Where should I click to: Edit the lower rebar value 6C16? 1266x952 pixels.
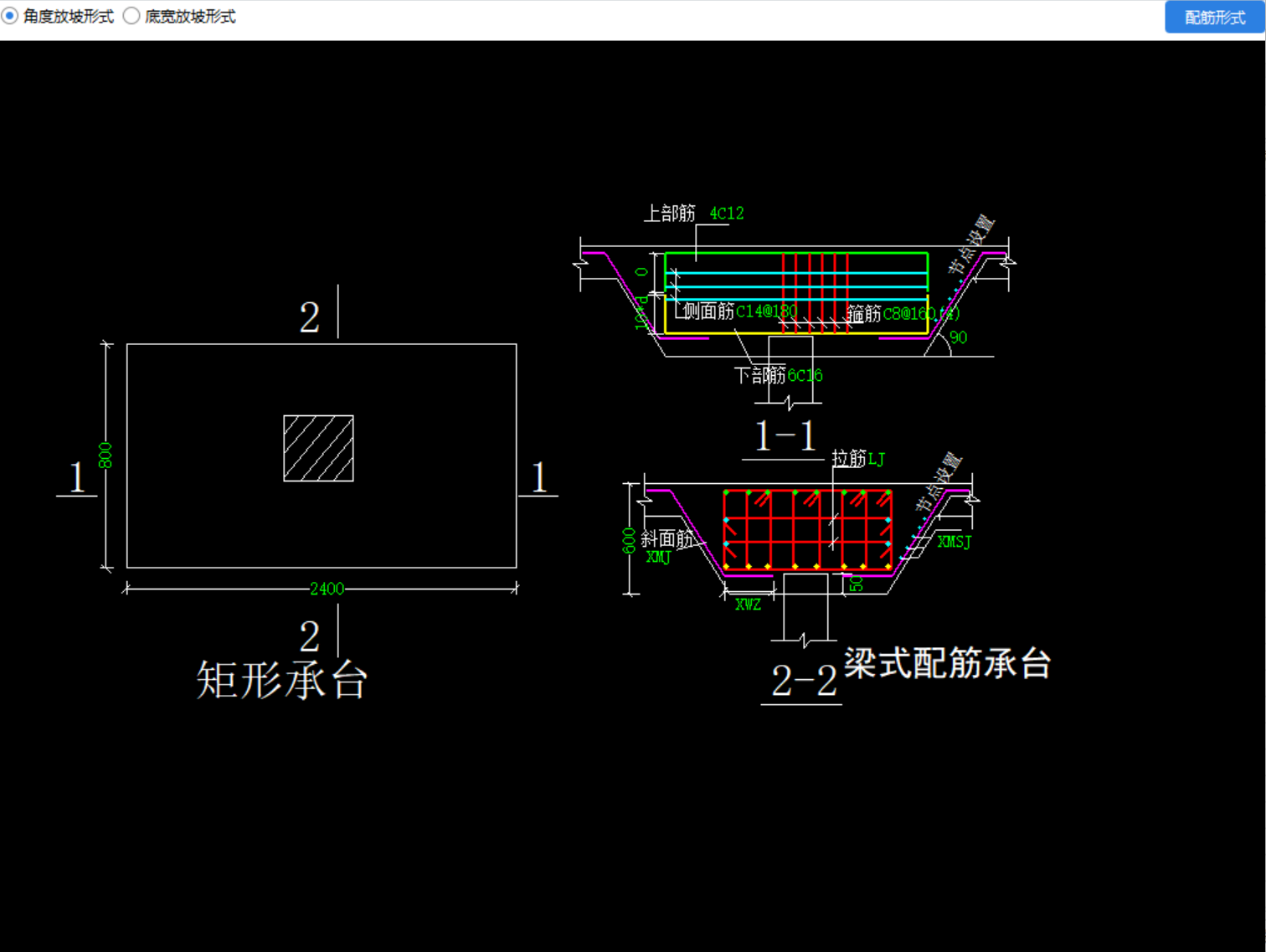tap(805, 375)
